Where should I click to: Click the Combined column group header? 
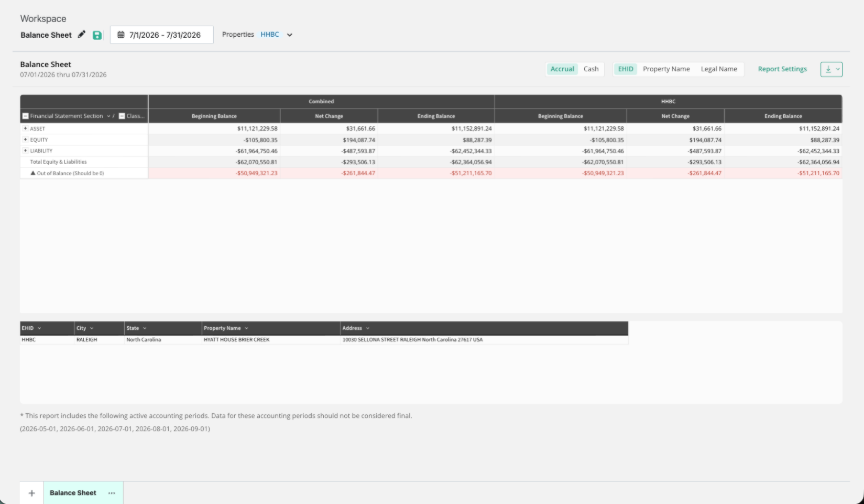pyautogui.click(x=321, y=101)
